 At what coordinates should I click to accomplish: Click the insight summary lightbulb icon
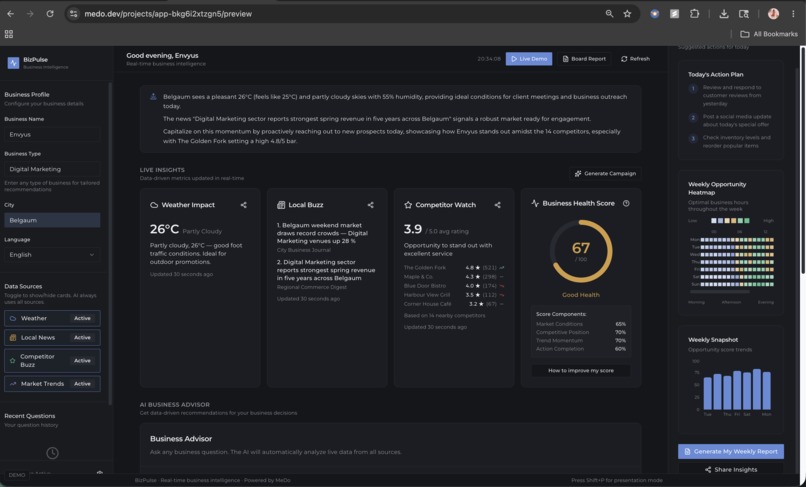tap(153, 97)
